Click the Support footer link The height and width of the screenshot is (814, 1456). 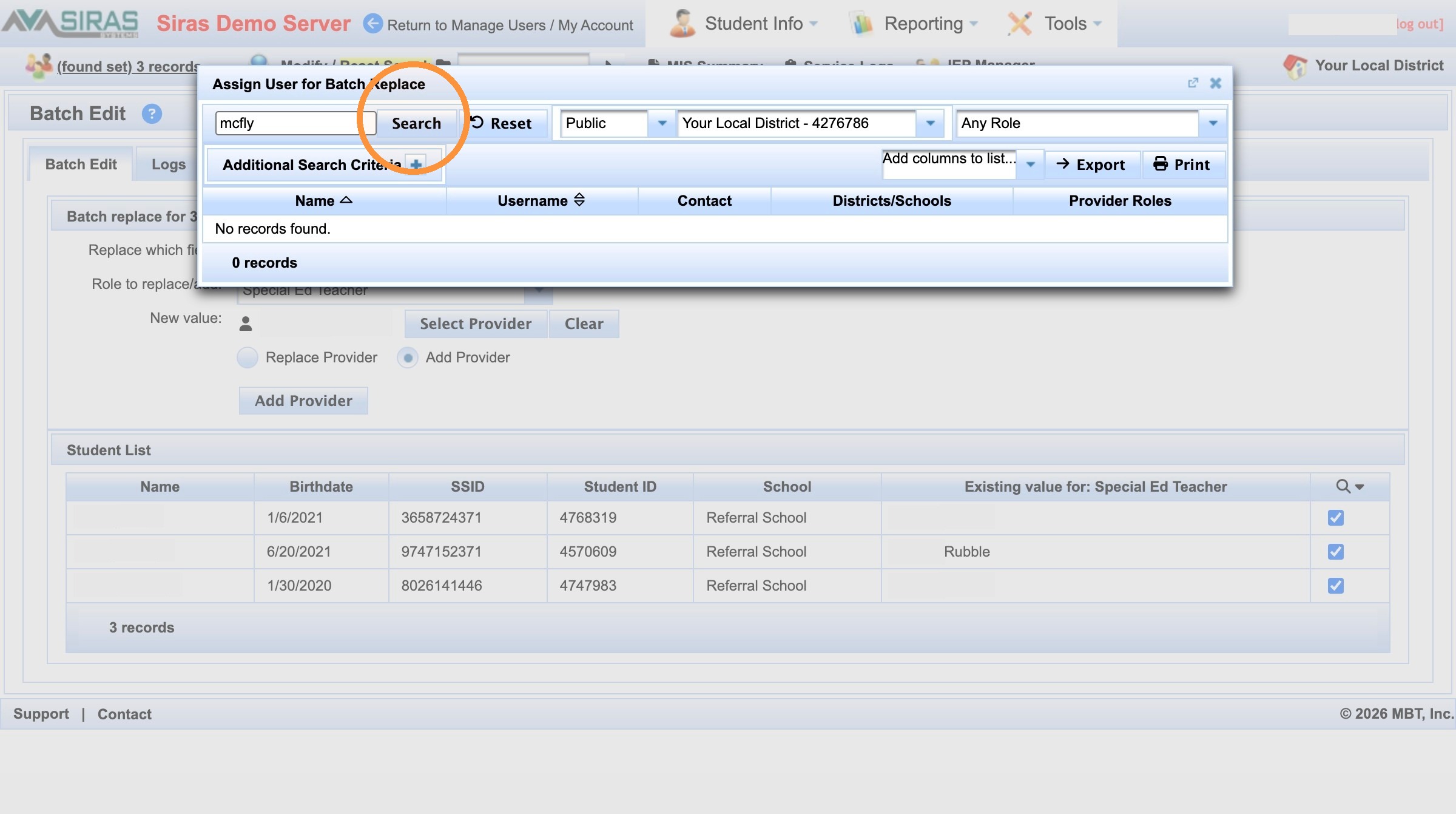point(41,714)
